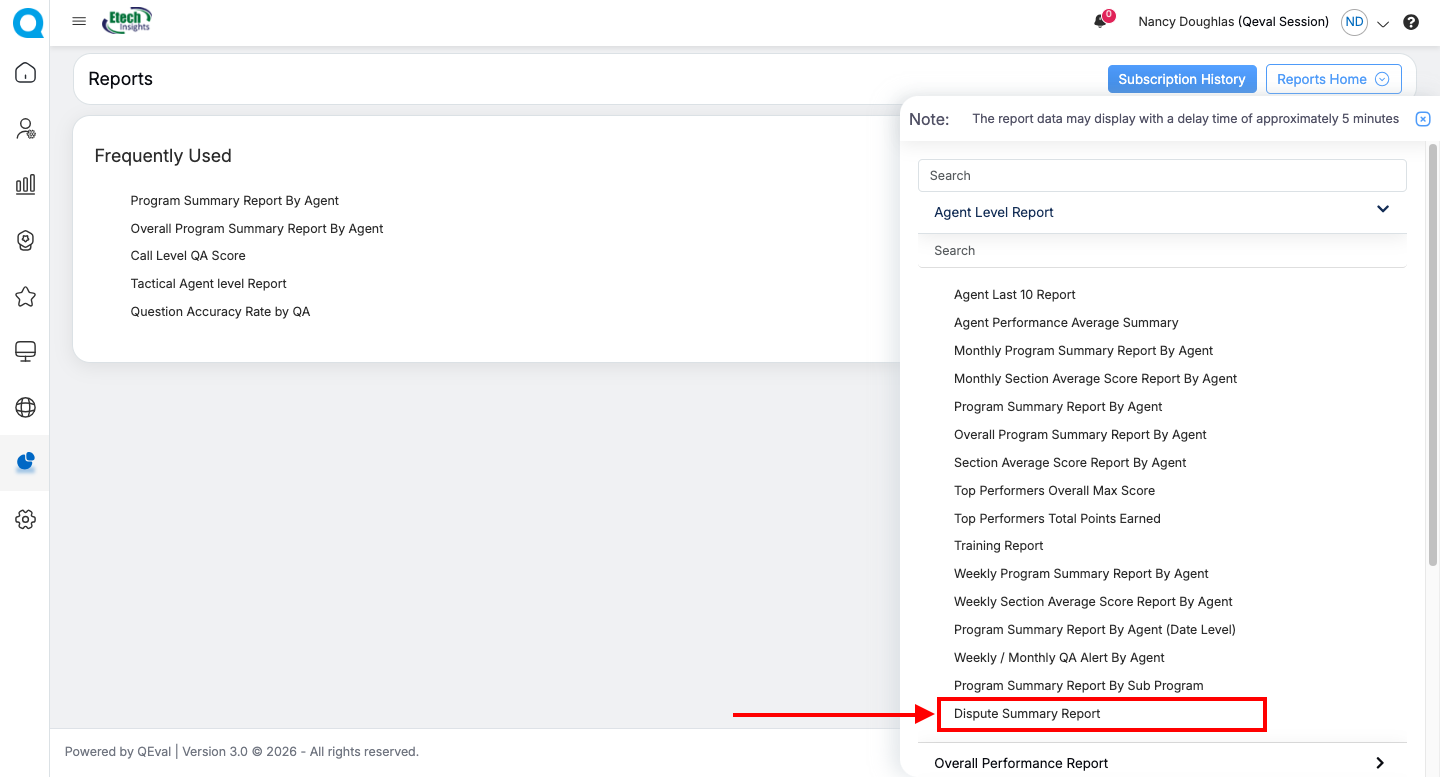Open Call Level QA Score link
This screenshot has width=1440, height=777.
tap(188, 256)
